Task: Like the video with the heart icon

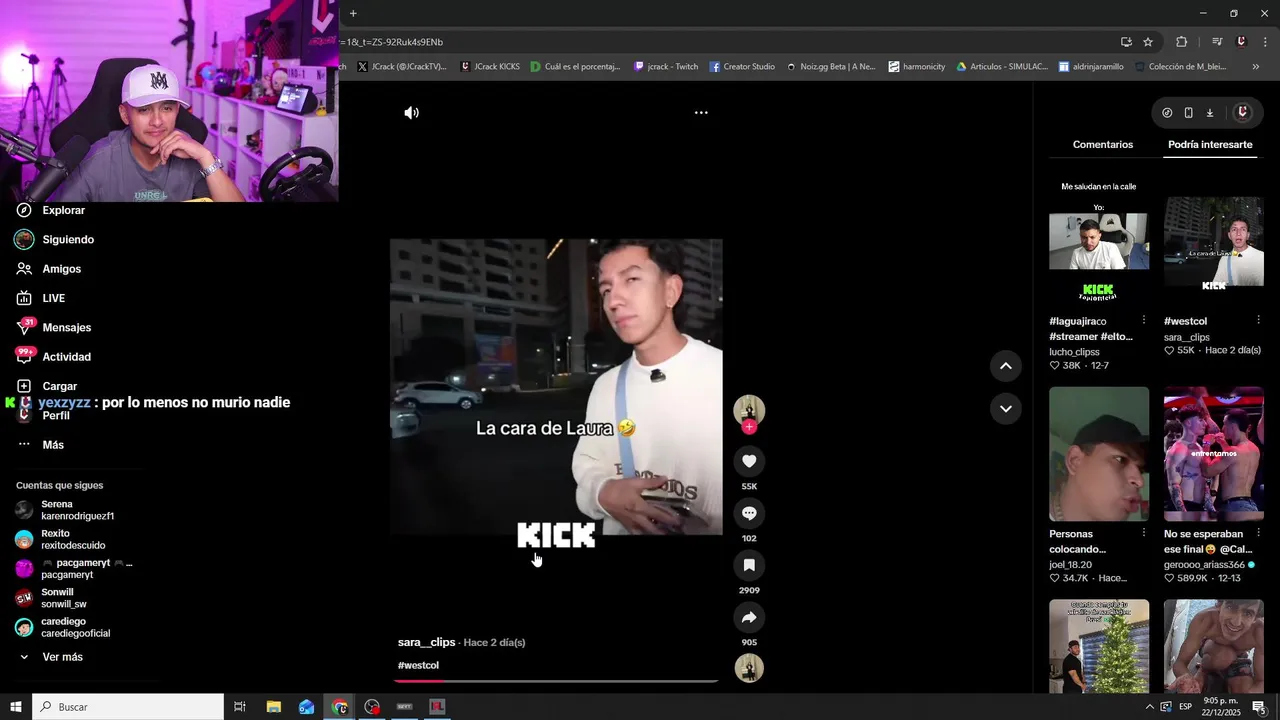Action: point(749,461)
